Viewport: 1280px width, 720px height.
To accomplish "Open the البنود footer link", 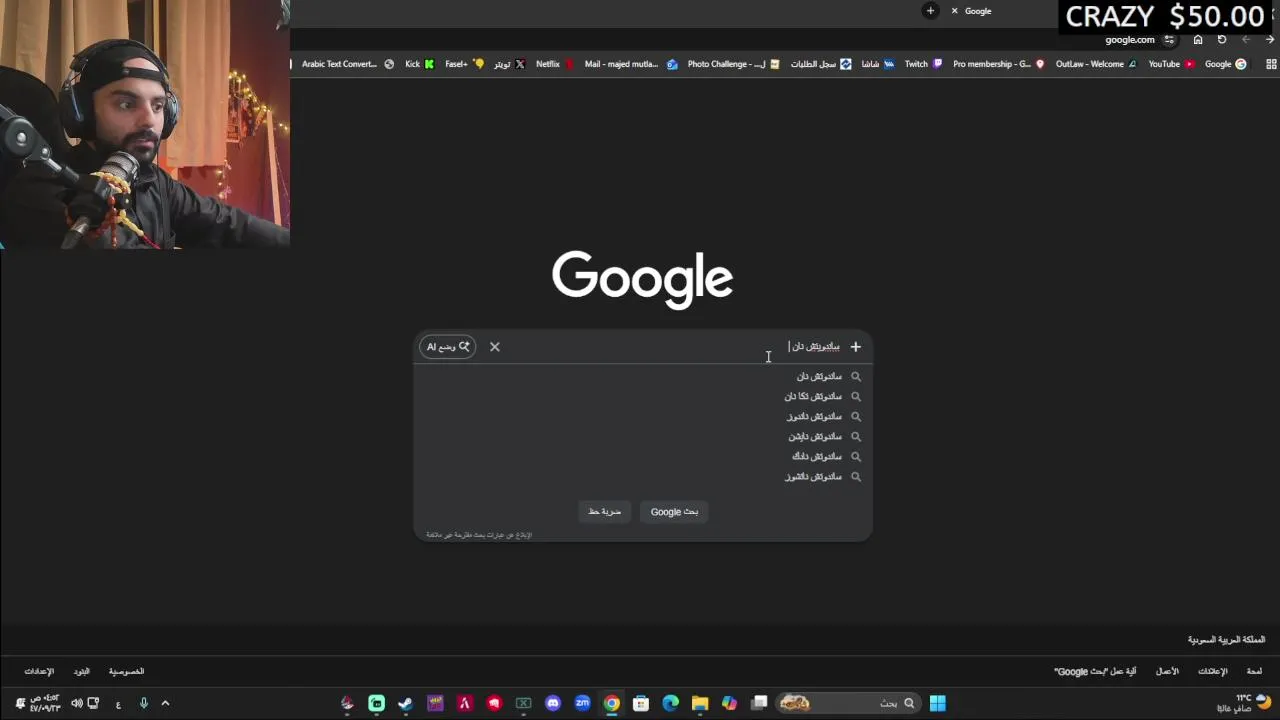I will [81, 672].
